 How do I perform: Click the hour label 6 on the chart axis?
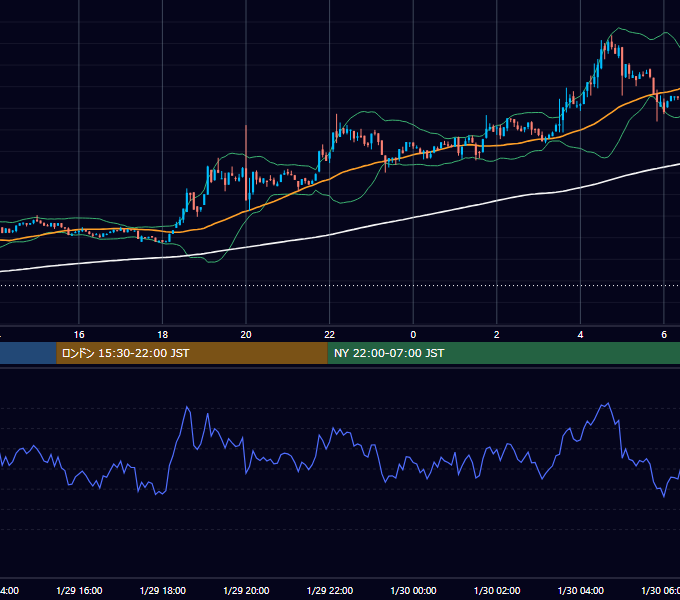click(x=664, y=335)
